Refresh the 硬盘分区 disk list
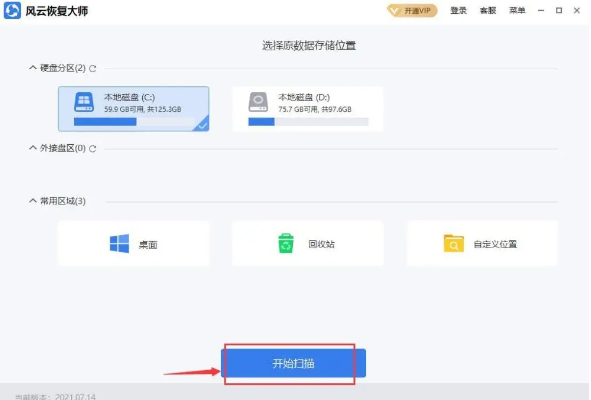The image size is (591, 400). pyautogui.click(x=93, y=69)
